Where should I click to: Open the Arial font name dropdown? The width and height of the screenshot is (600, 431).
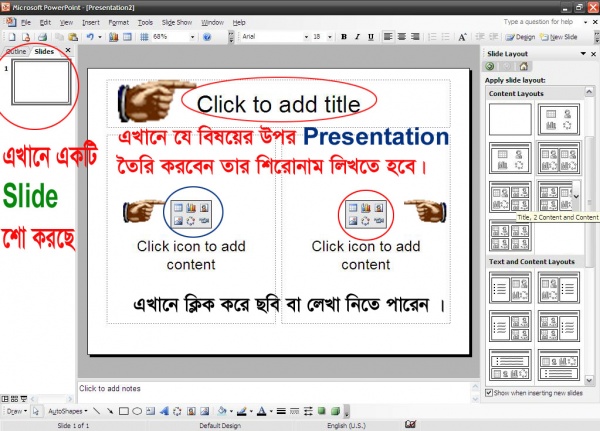coord(306,37)
